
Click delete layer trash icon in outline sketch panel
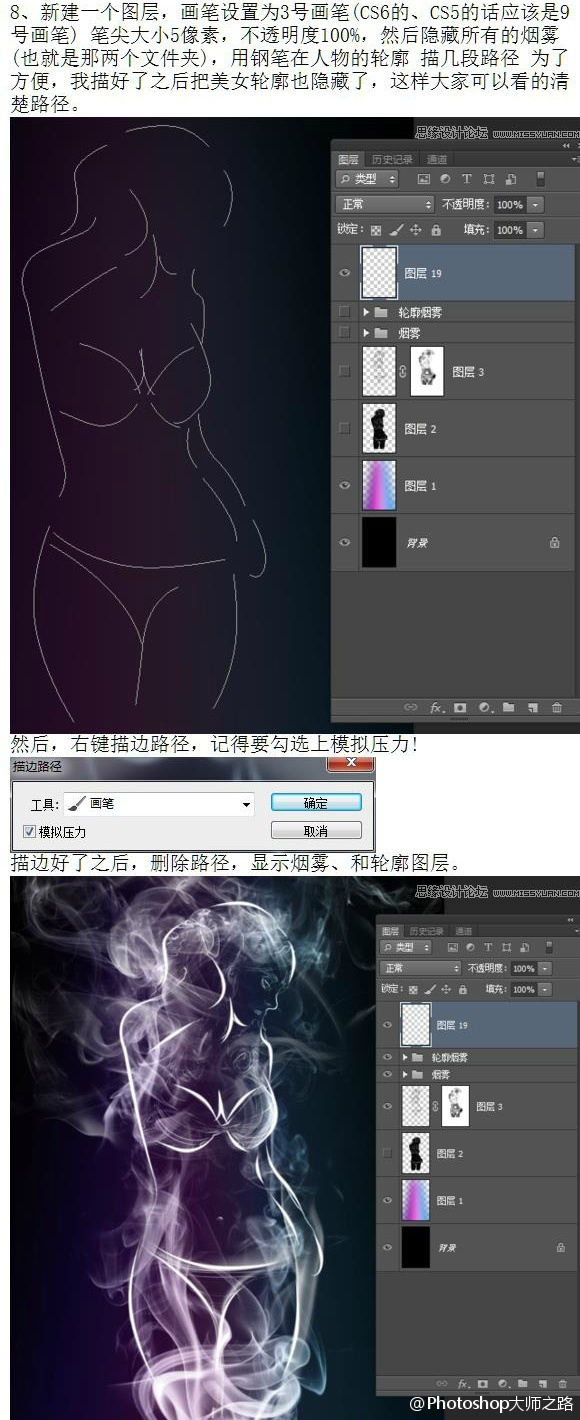tap(557, 707)
